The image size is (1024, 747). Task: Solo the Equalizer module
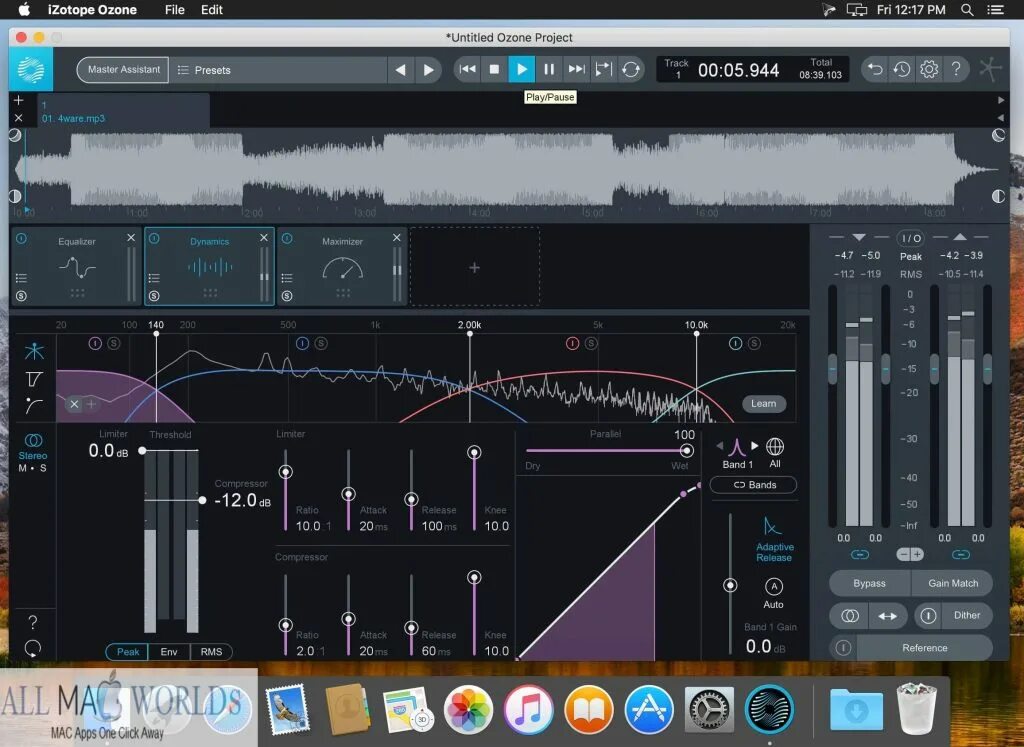[22, 296]
